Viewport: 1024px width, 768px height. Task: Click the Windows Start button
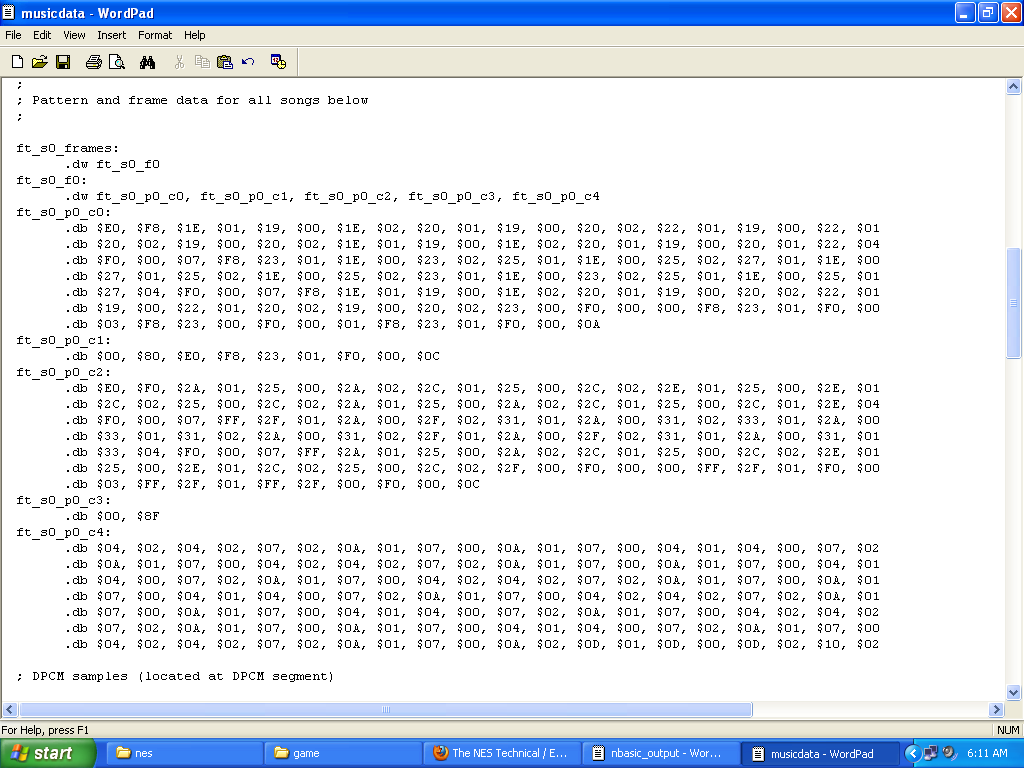tap(48, 753)
